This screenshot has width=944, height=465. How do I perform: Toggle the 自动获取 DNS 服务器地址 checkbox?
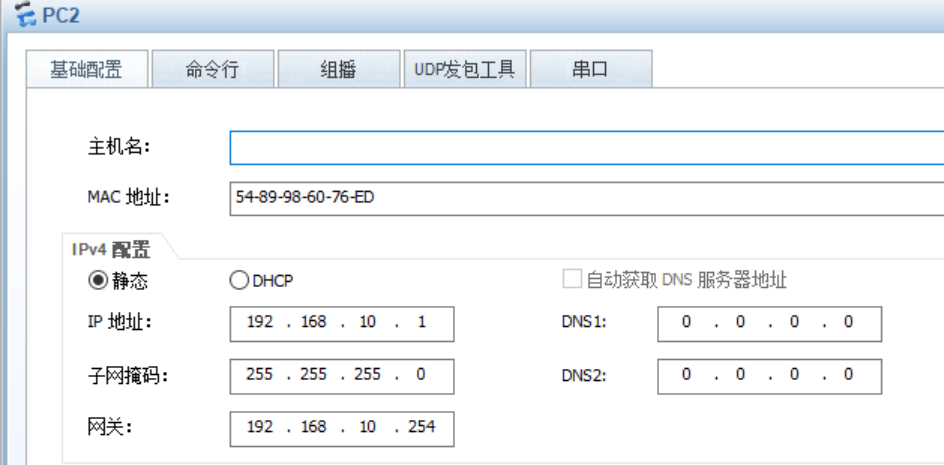[x=572, y=280]
